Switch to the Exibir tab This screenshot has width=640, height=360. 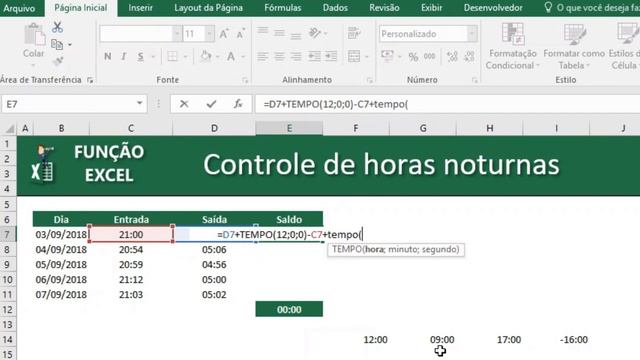click(431, 8)
